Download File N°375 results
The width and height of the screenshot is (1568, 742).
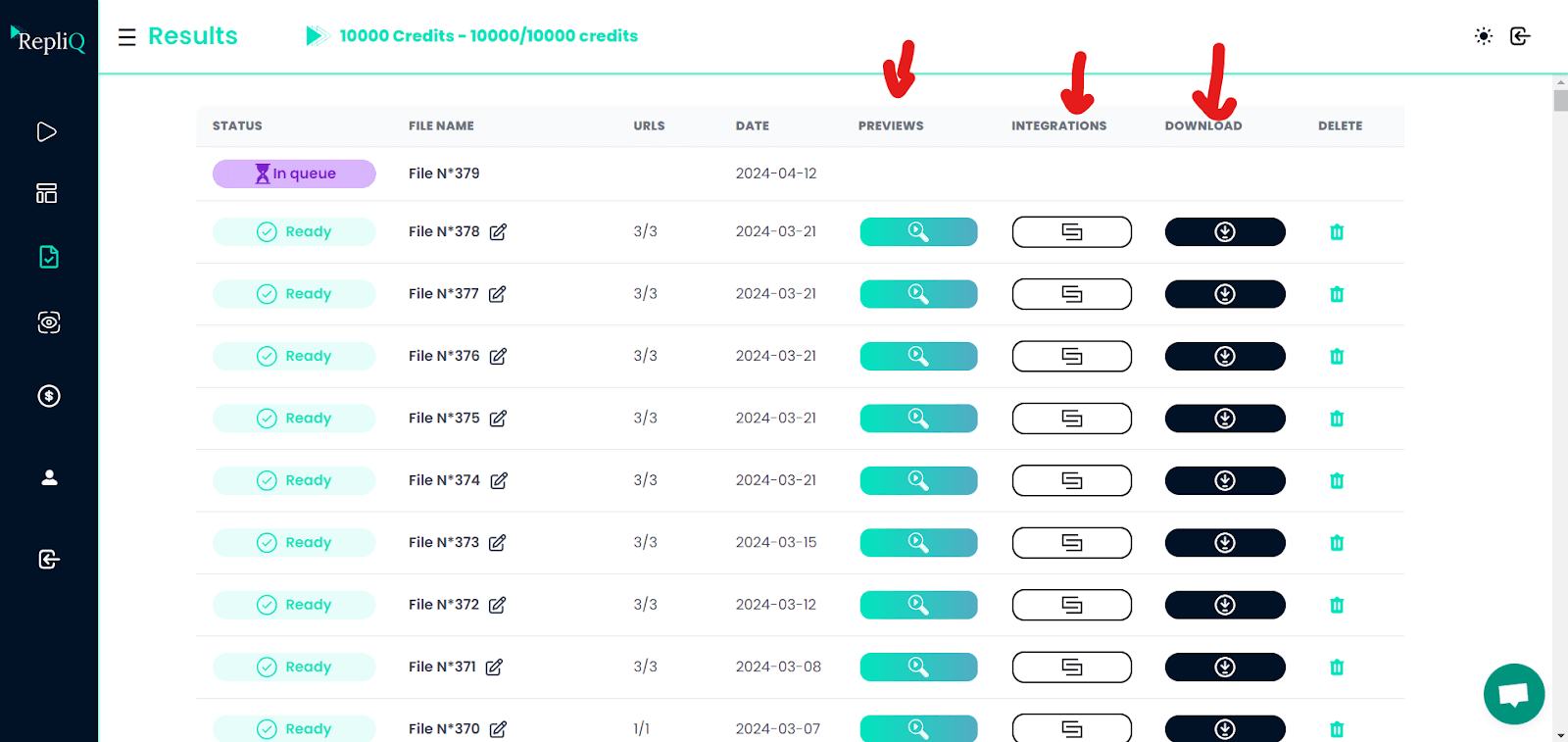pyautogui.click(x=1224, y=419)
